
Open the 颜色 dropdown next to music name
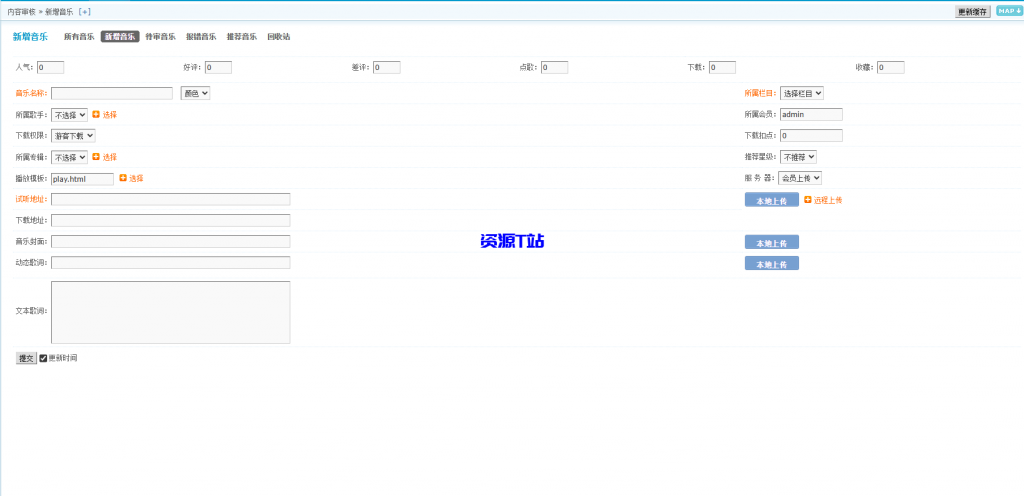click(x=195, y=93)
